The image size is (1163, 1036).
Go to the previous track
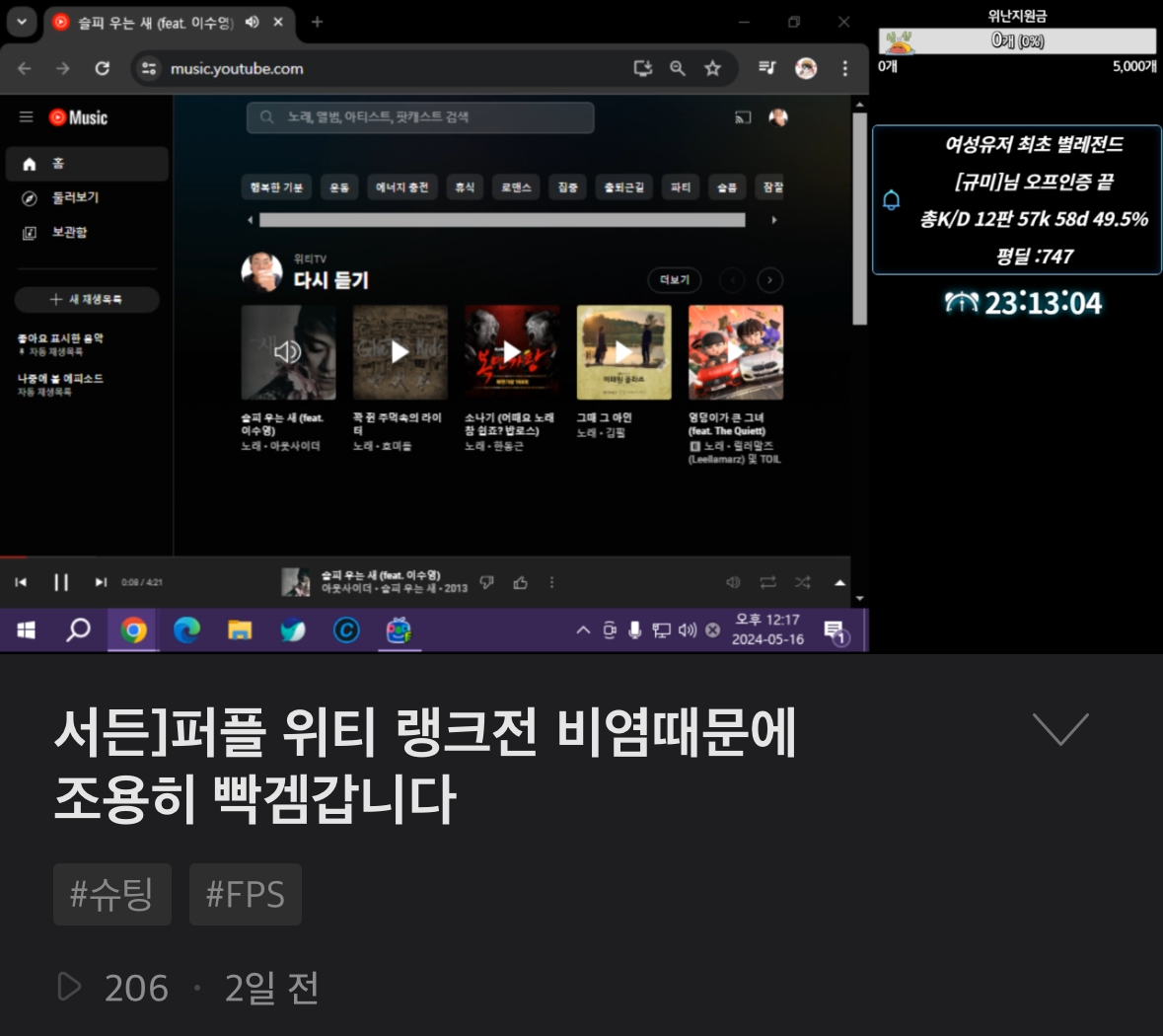21,582
